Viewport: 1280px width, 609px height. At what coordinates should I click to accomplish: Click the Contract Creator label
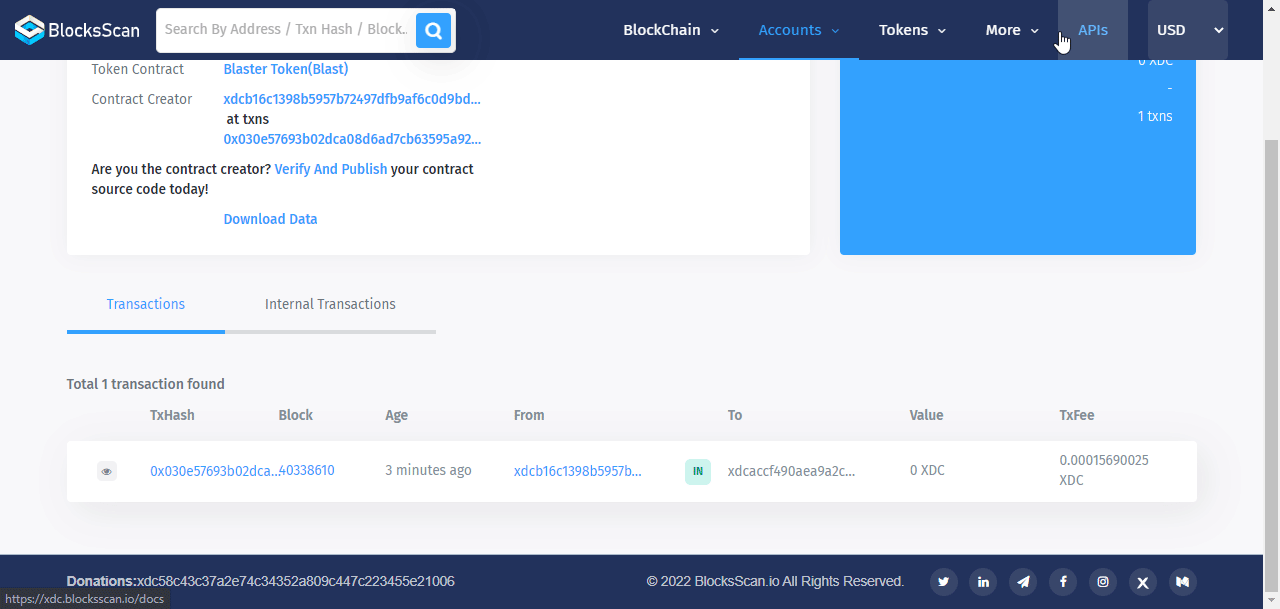tap(142, 100)
